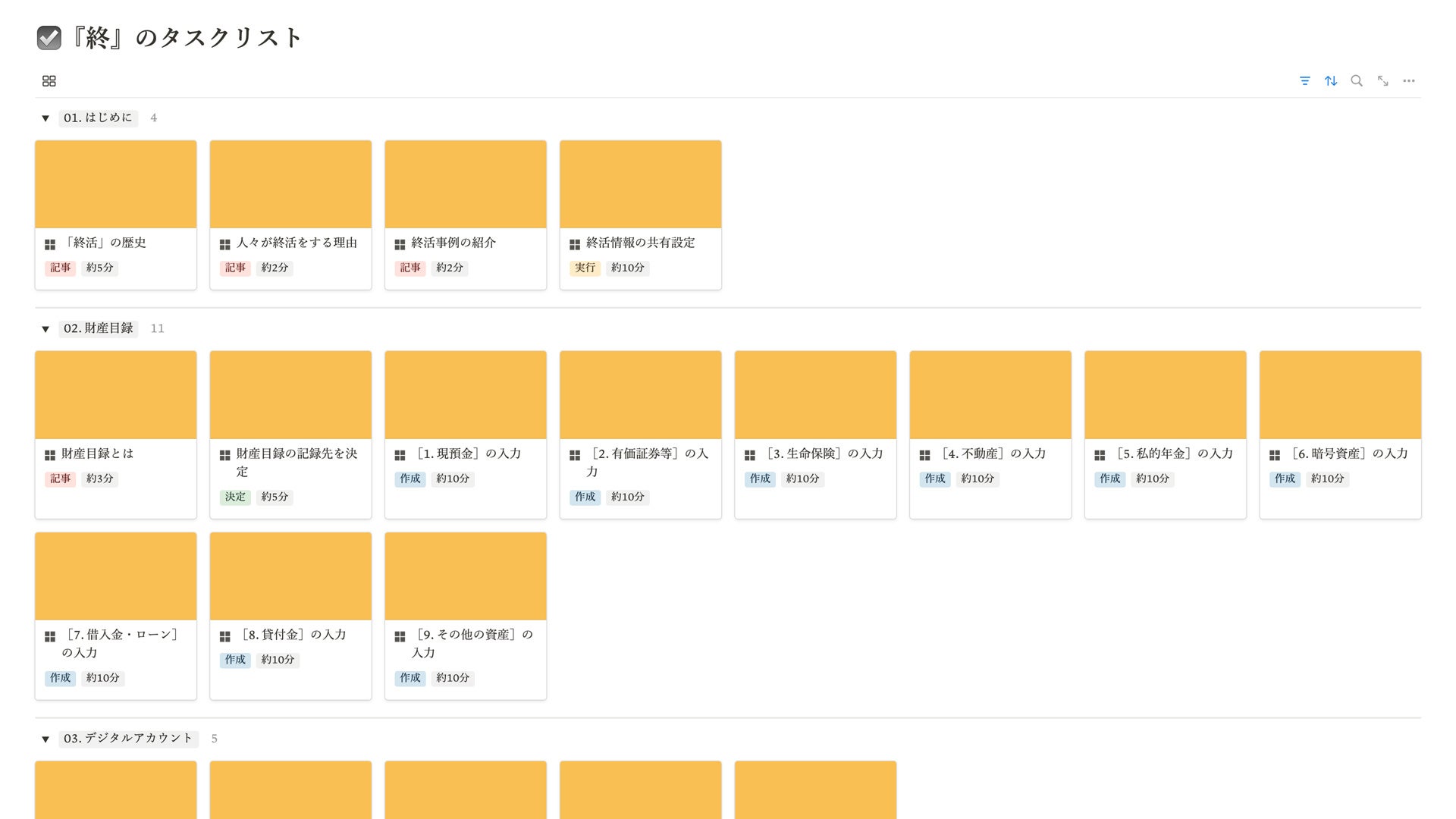The image size is (1456, 819).
Task: Collapse the 03. デジタルアカウント group
Action: [45, 739]
